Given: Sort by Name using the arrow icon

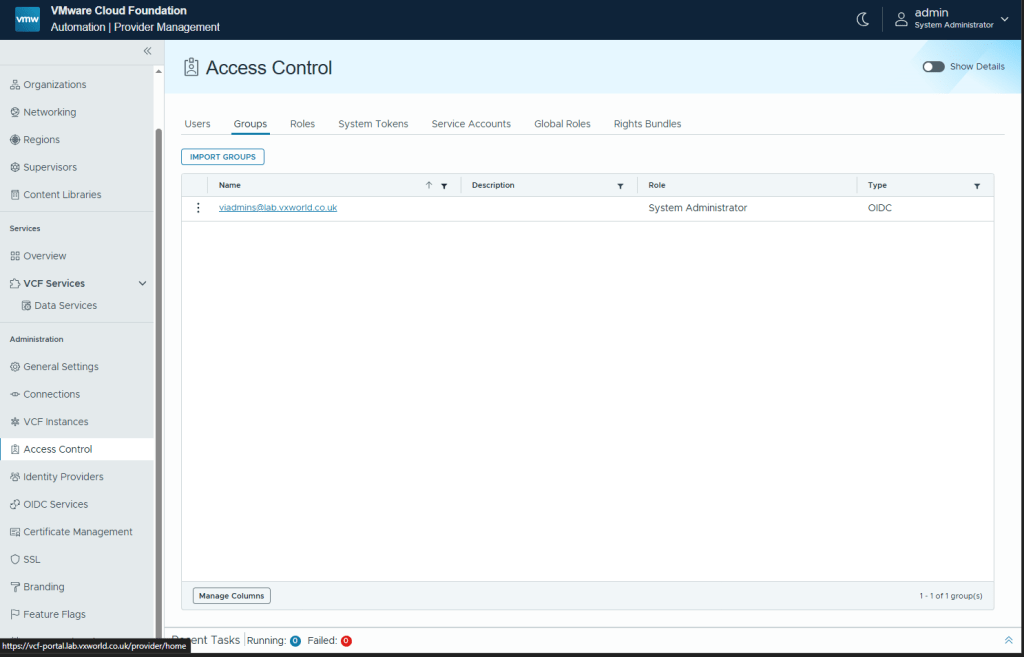Looking at the screenshot, I should click(x=429, y=185).
